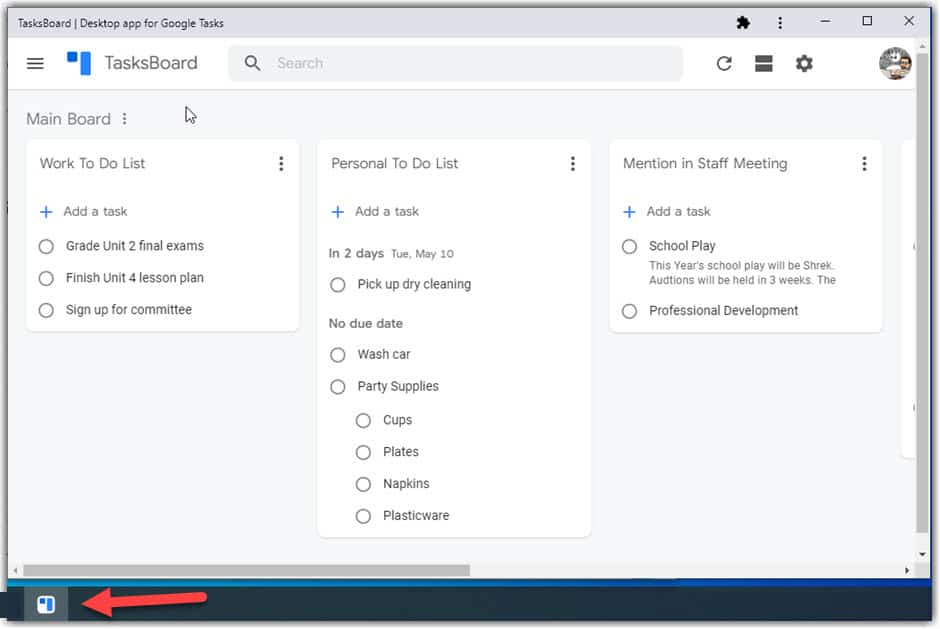Open the Grade Unit 2 final exams task
This screenshot has height=629, width=940.
(x=135, y=246)
